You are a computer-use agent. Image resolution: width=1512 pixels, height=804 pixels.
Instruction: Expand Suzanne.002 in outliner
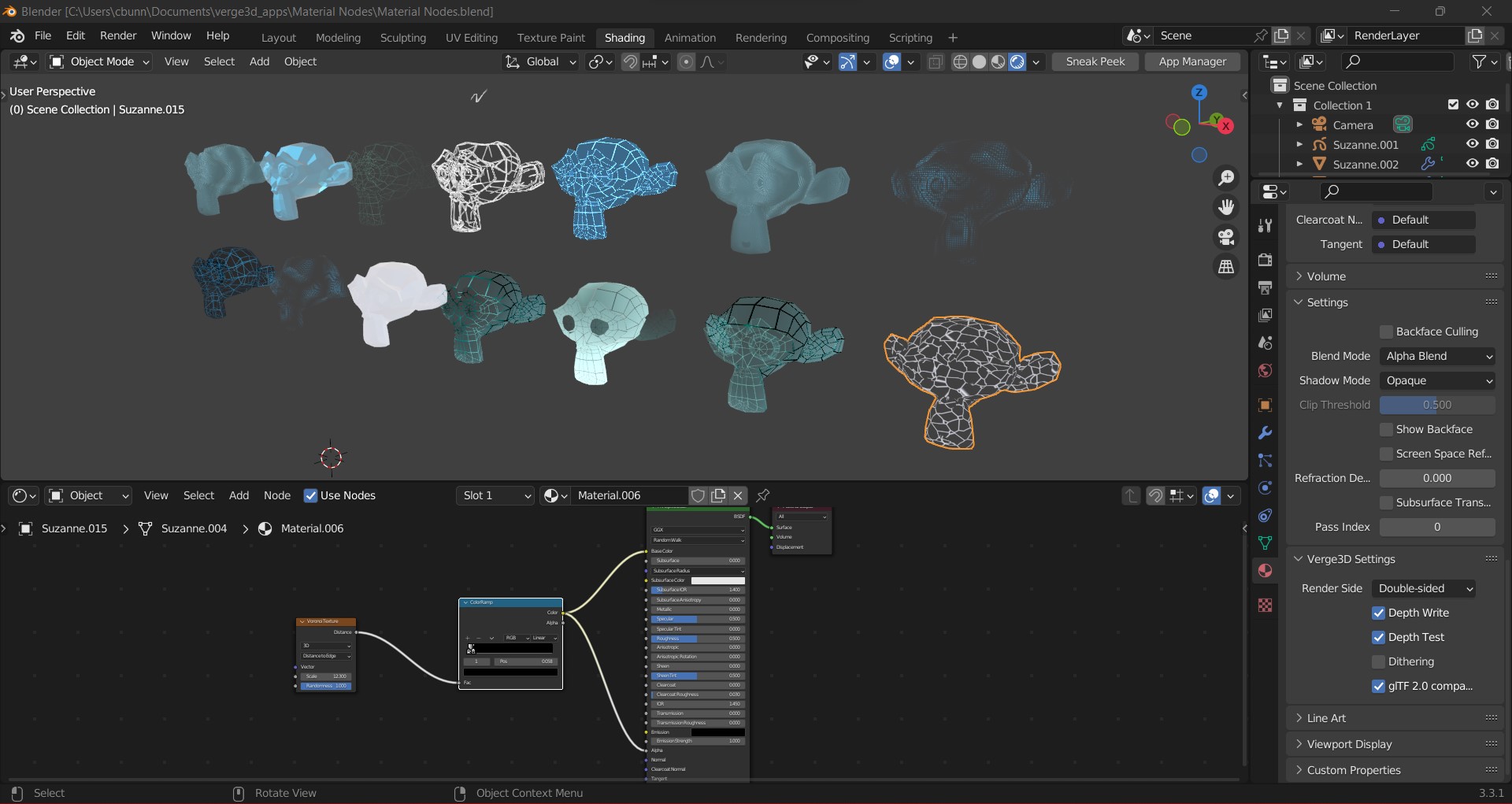[1299, 164]
